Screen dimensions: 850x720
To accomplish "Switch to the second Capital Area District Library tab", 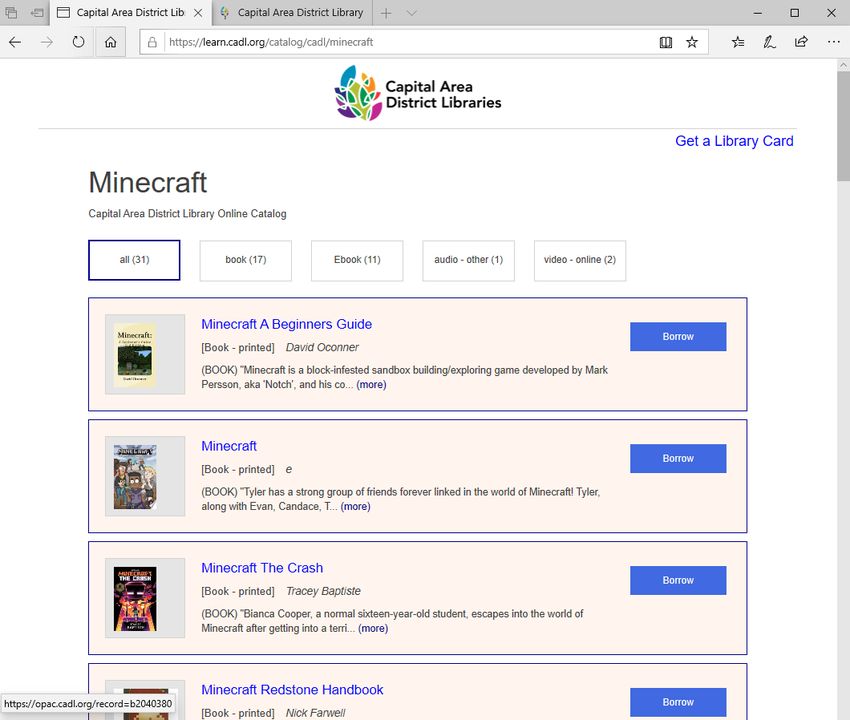I will click(x=293, y=13).
